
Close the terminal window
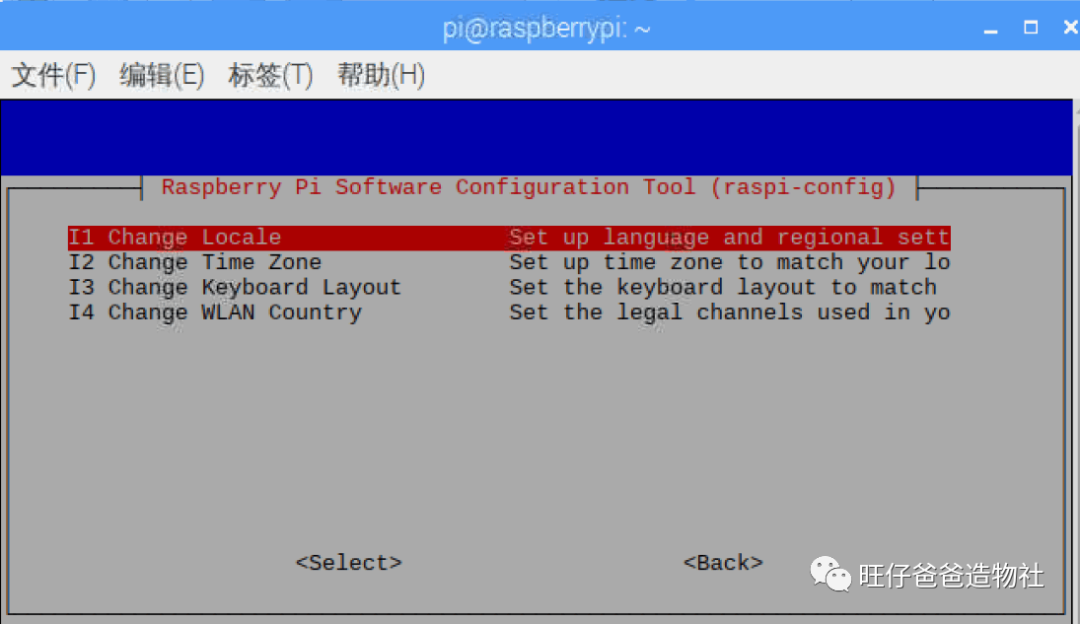point(1070,28)
